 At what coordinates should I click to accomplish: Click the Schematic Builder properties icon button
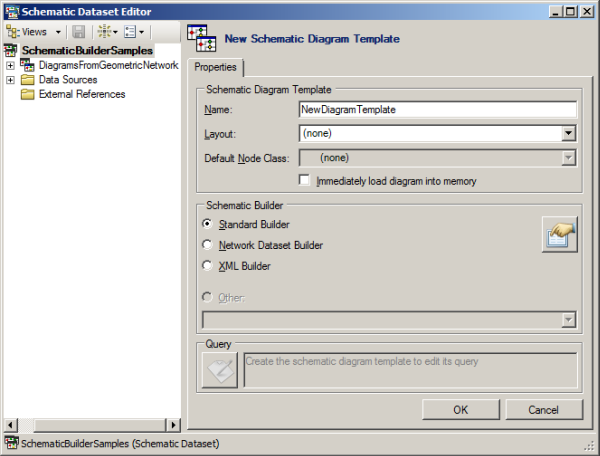pyautogui.click(x=560, y=234)
